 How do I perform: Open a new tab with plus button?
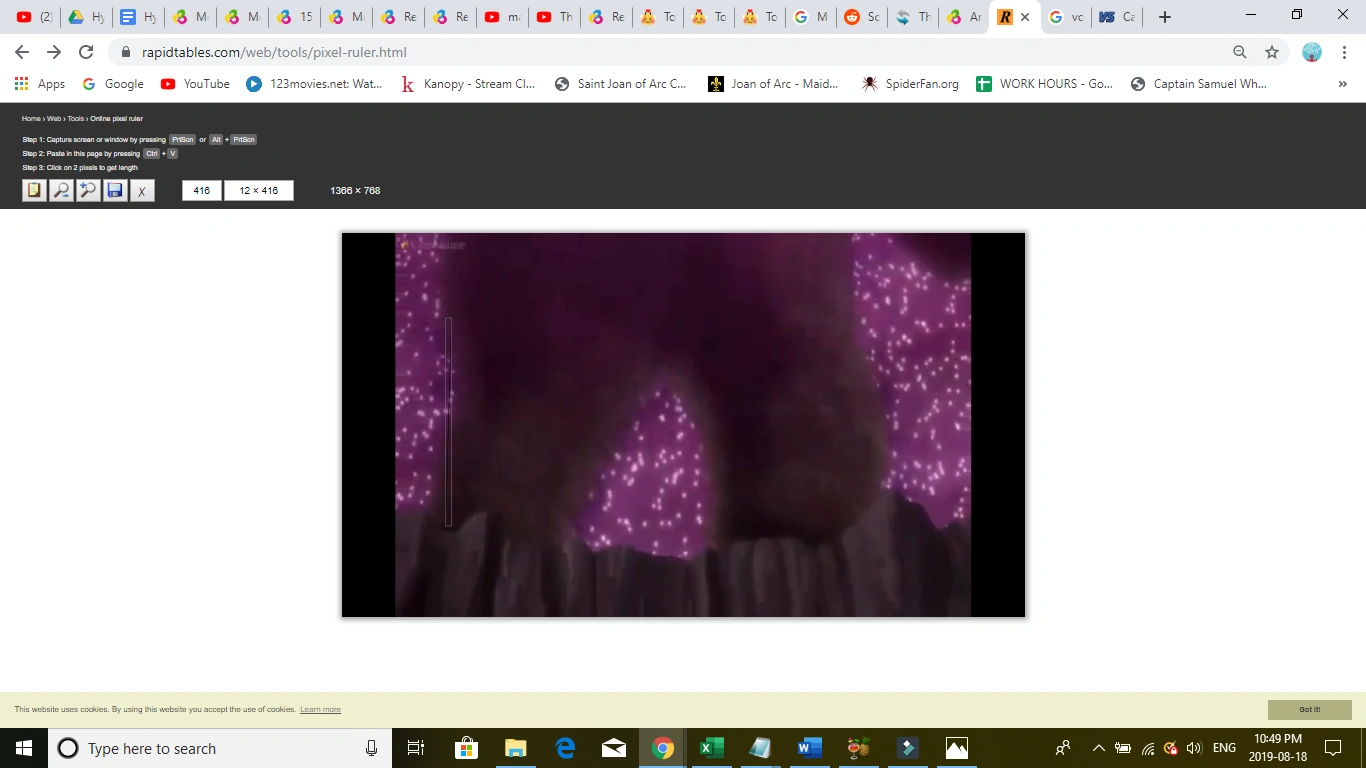1164,17
